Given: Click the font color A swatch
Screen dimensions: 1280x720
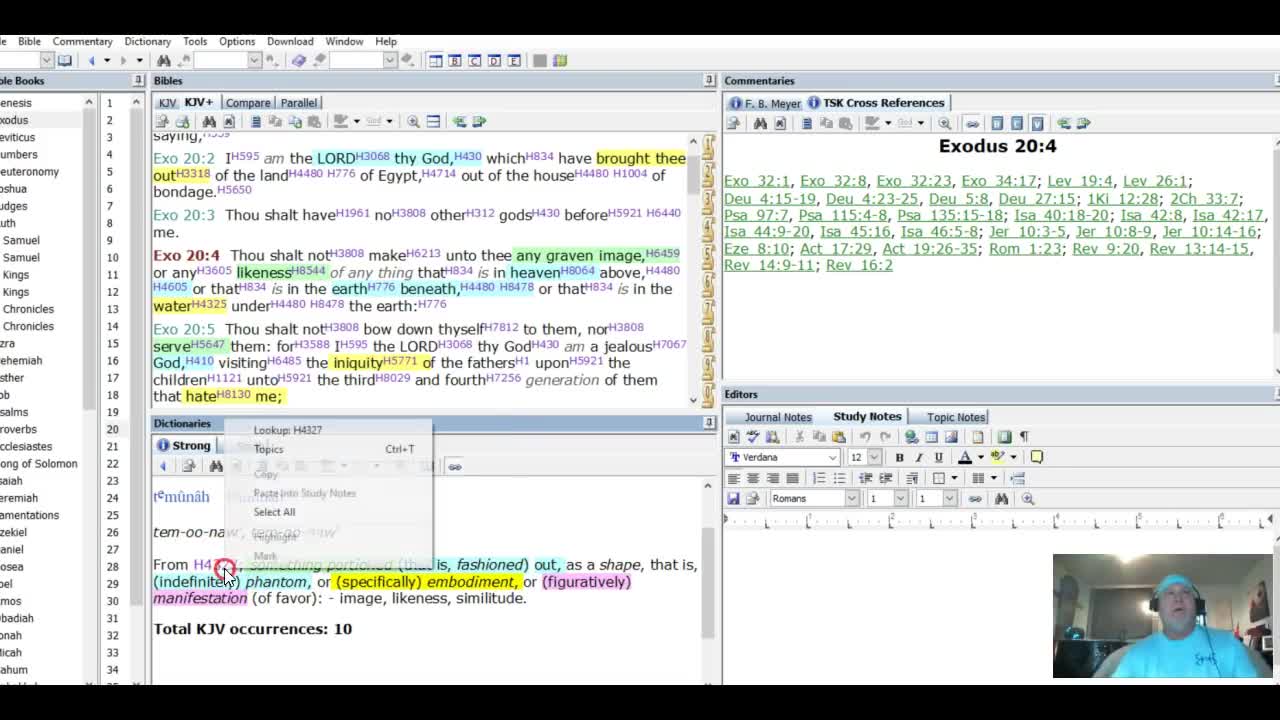Looking at the screenshot, I should tap(965, 457).
